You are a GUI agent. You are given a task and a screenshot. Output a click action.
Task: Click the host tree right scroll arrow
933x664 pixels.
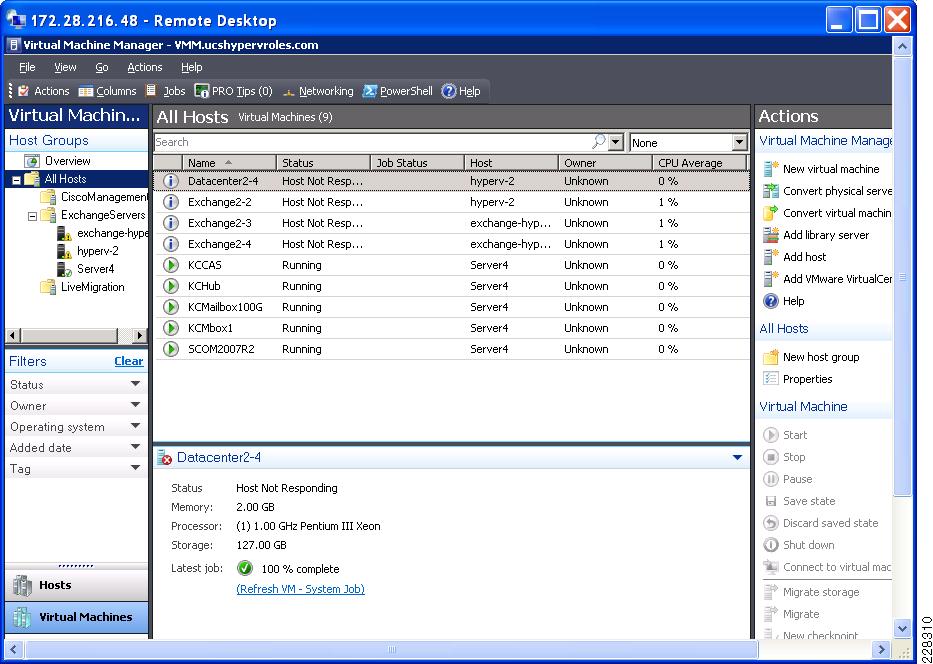[139, 336]
